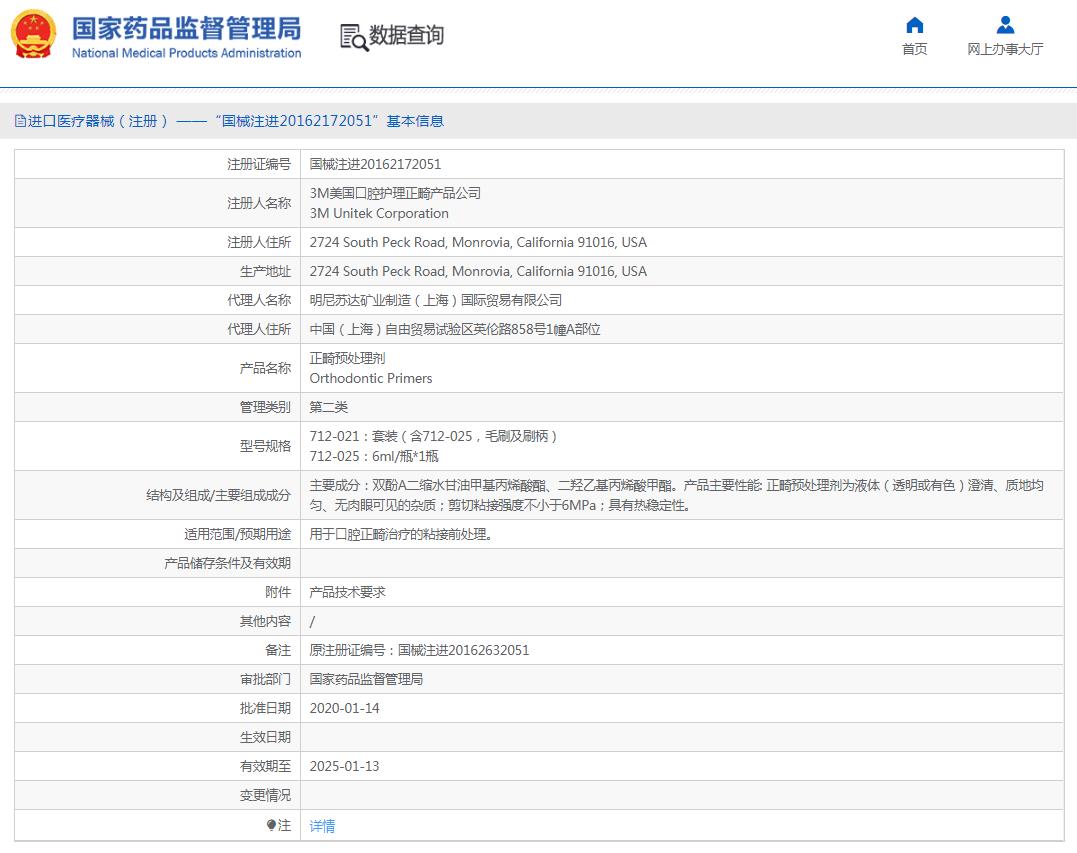Click the 其他内容 slash value
The height and width of the screenshot is (853, 1077).
[313, 622]
